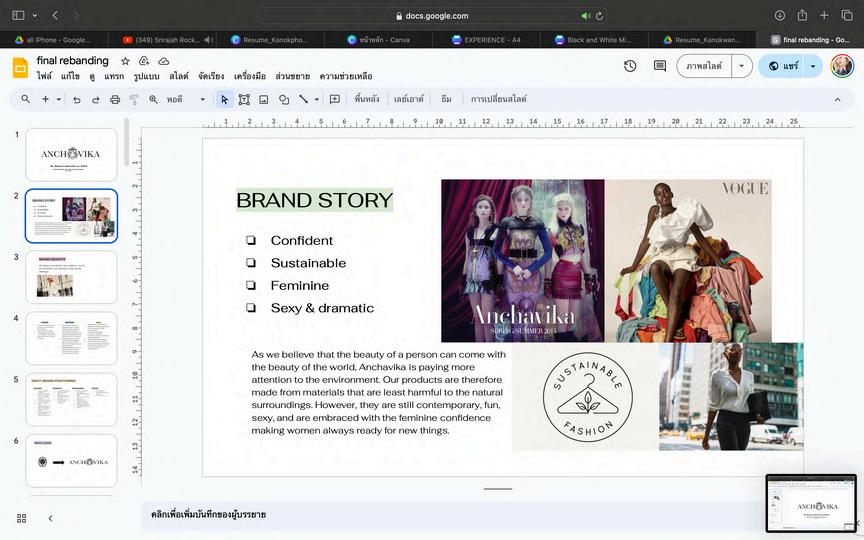Insert an image with image tool
Screen dimensions: 864x540
pyautogui.click(x=264, y=100)
